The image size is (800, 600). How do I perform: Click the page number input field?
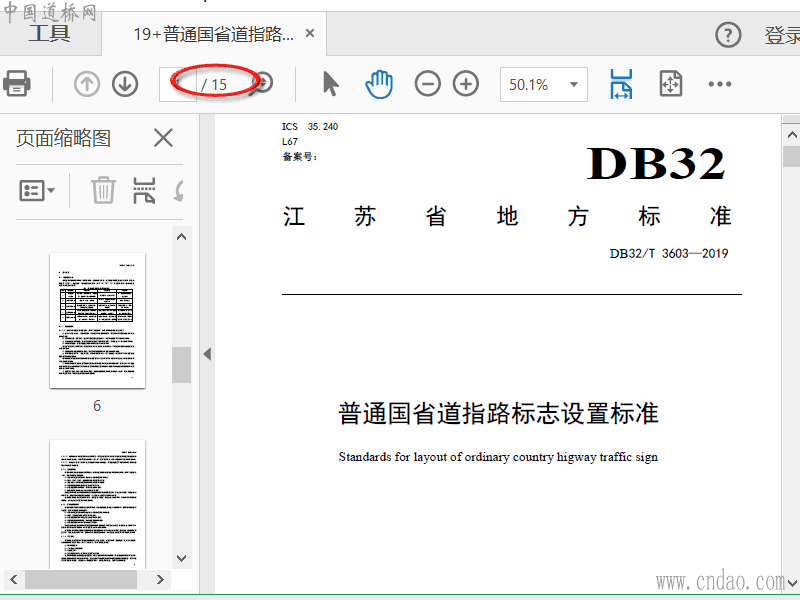(x=178, y=84)
